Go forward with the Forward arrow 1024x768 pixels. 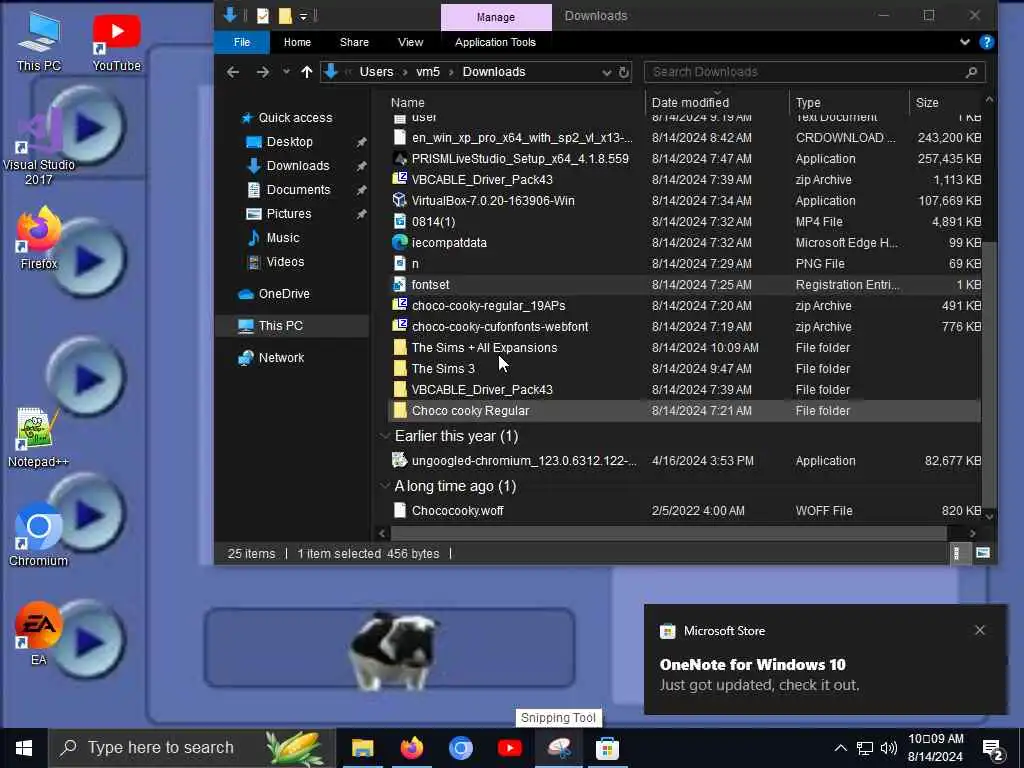point(263,72)
